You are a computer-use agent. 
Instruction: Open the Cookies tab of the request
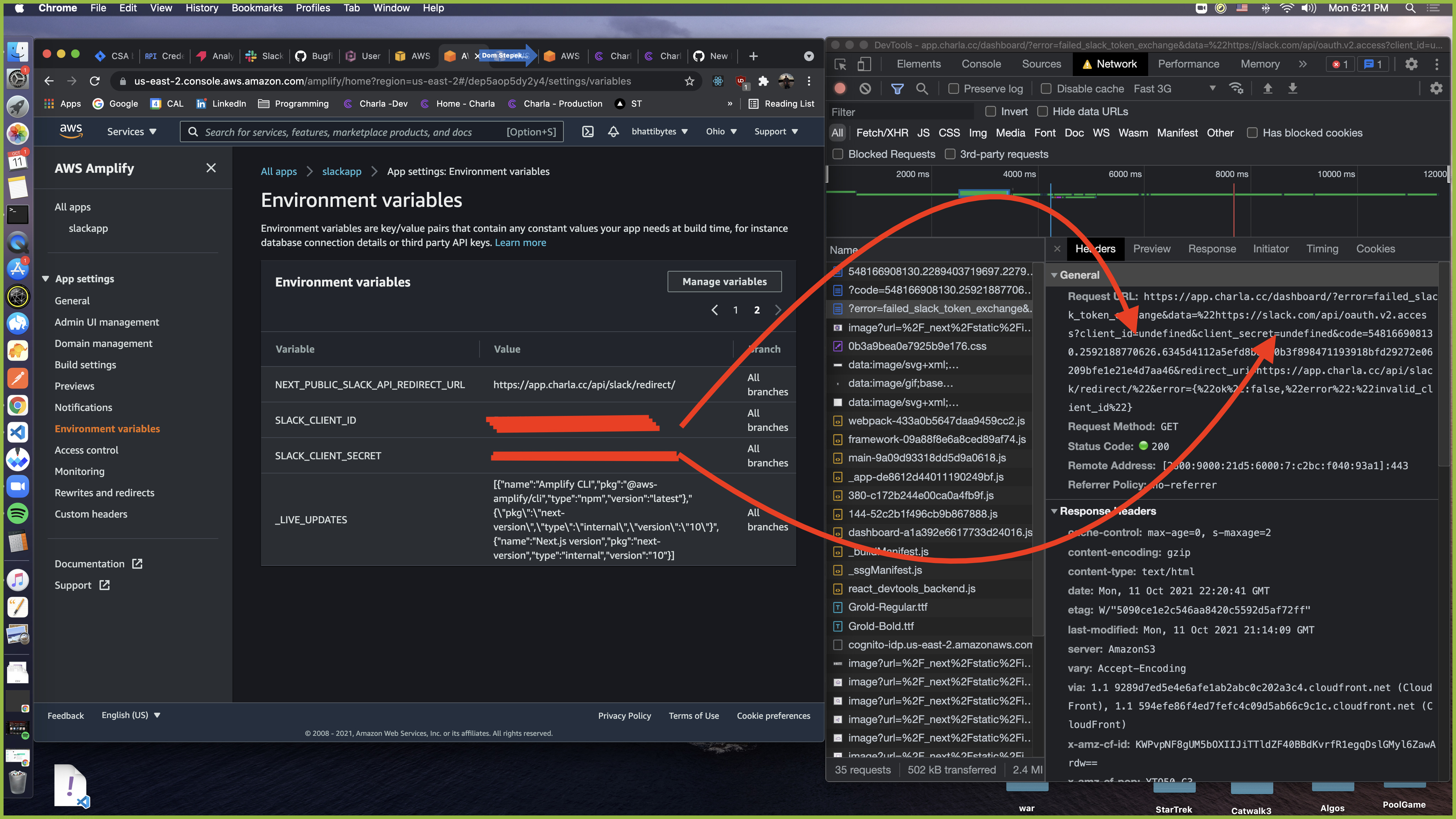tap(1375, 249)
